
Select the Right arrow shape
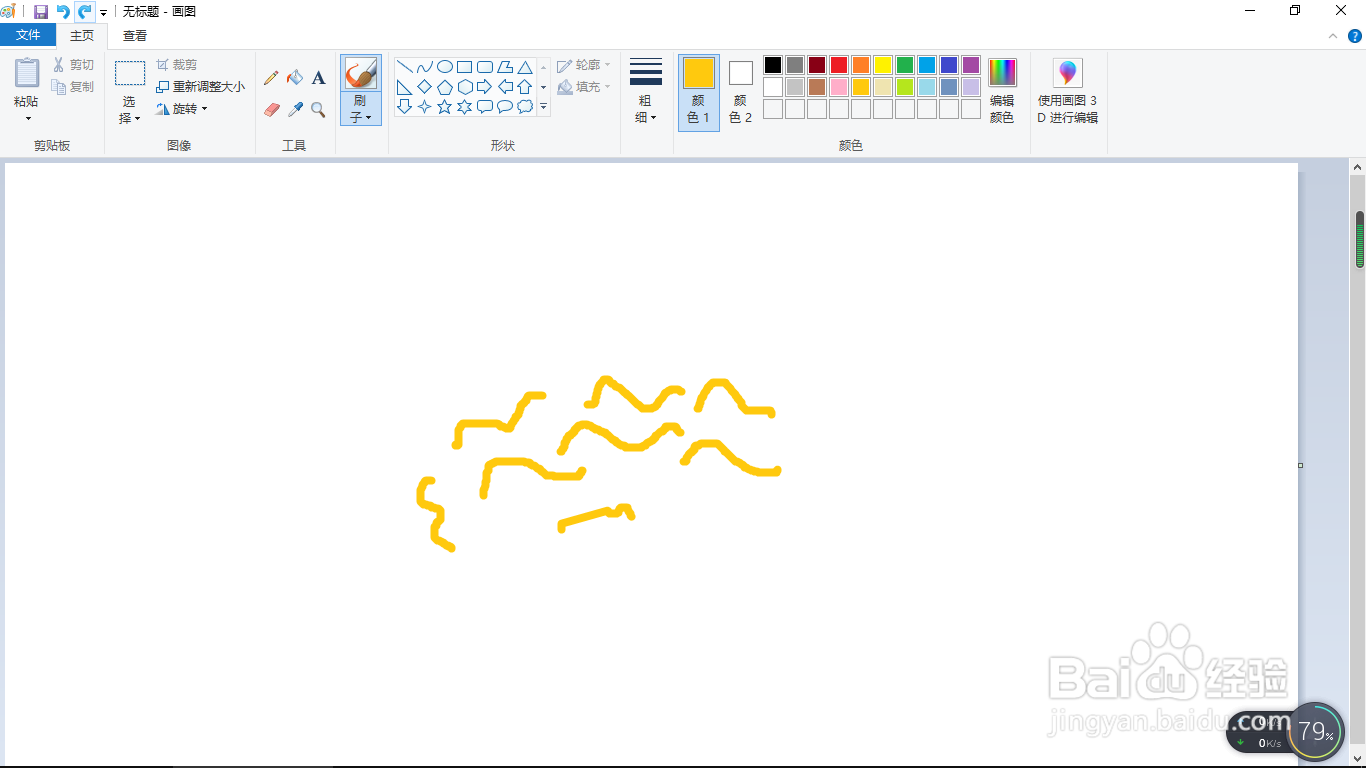485,87
